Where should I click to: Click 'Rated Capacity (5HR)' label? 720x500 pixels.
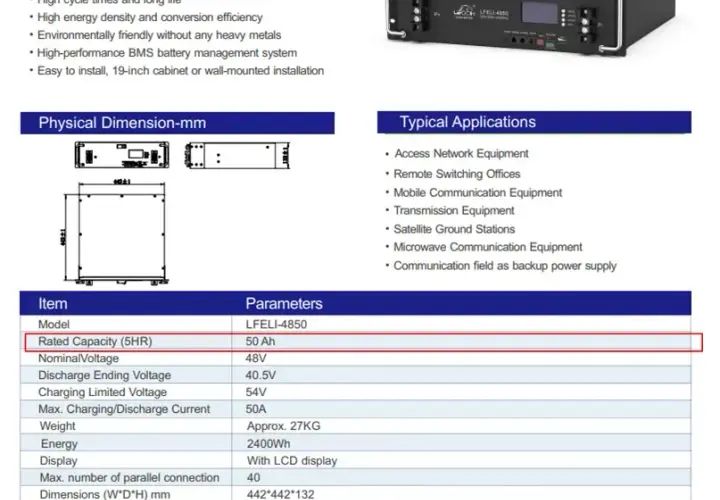(x=95, y=341)
